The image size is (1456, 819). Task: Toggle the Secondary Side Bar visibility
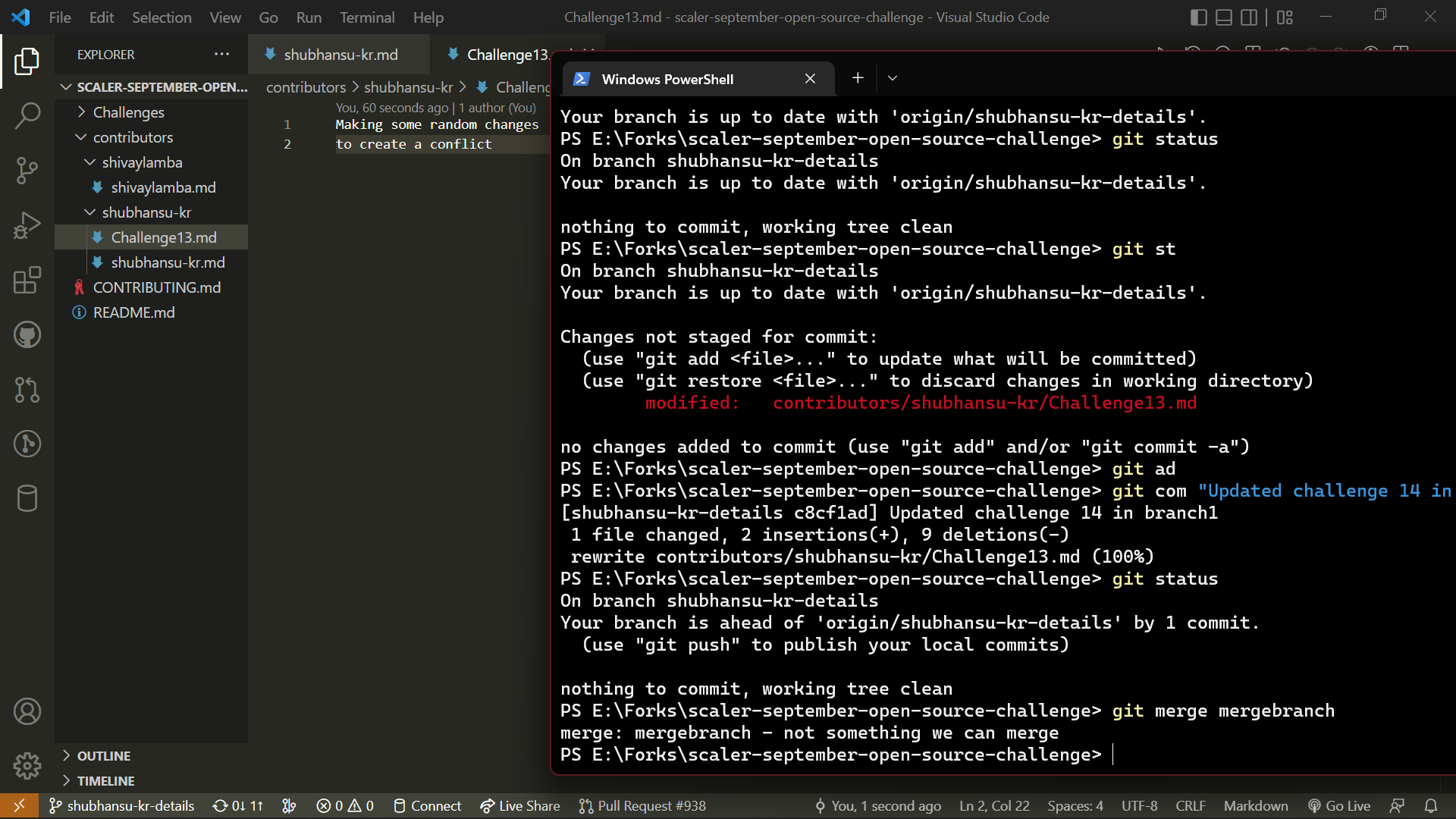click(x=1248, y=17)
